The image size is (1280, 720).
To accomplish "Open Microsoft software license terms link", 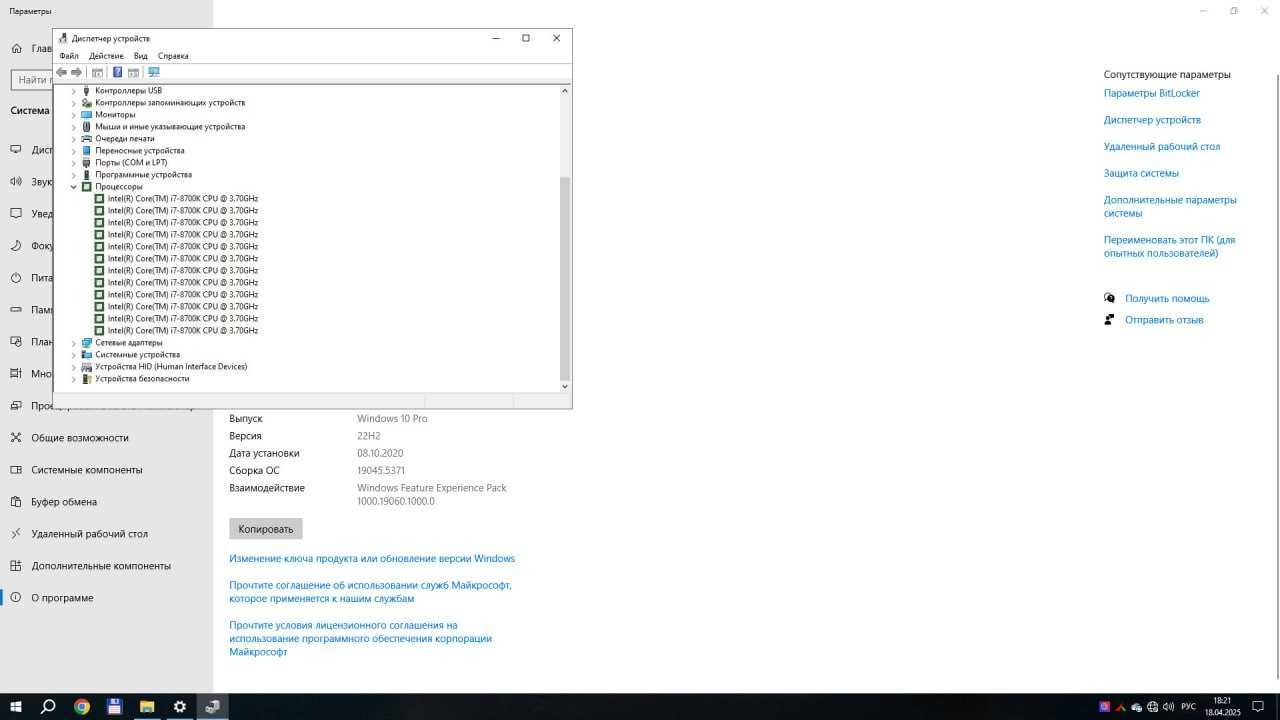I will click(x=360, y=638).
